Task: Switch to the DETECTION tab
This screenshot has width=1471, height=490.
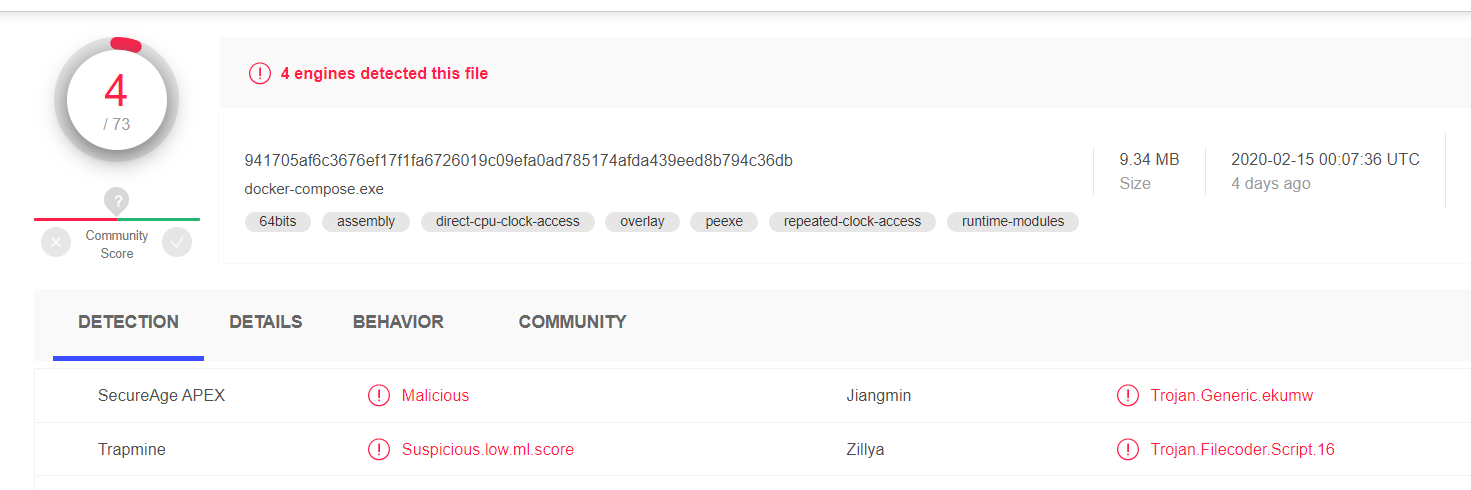Action: 129,322
